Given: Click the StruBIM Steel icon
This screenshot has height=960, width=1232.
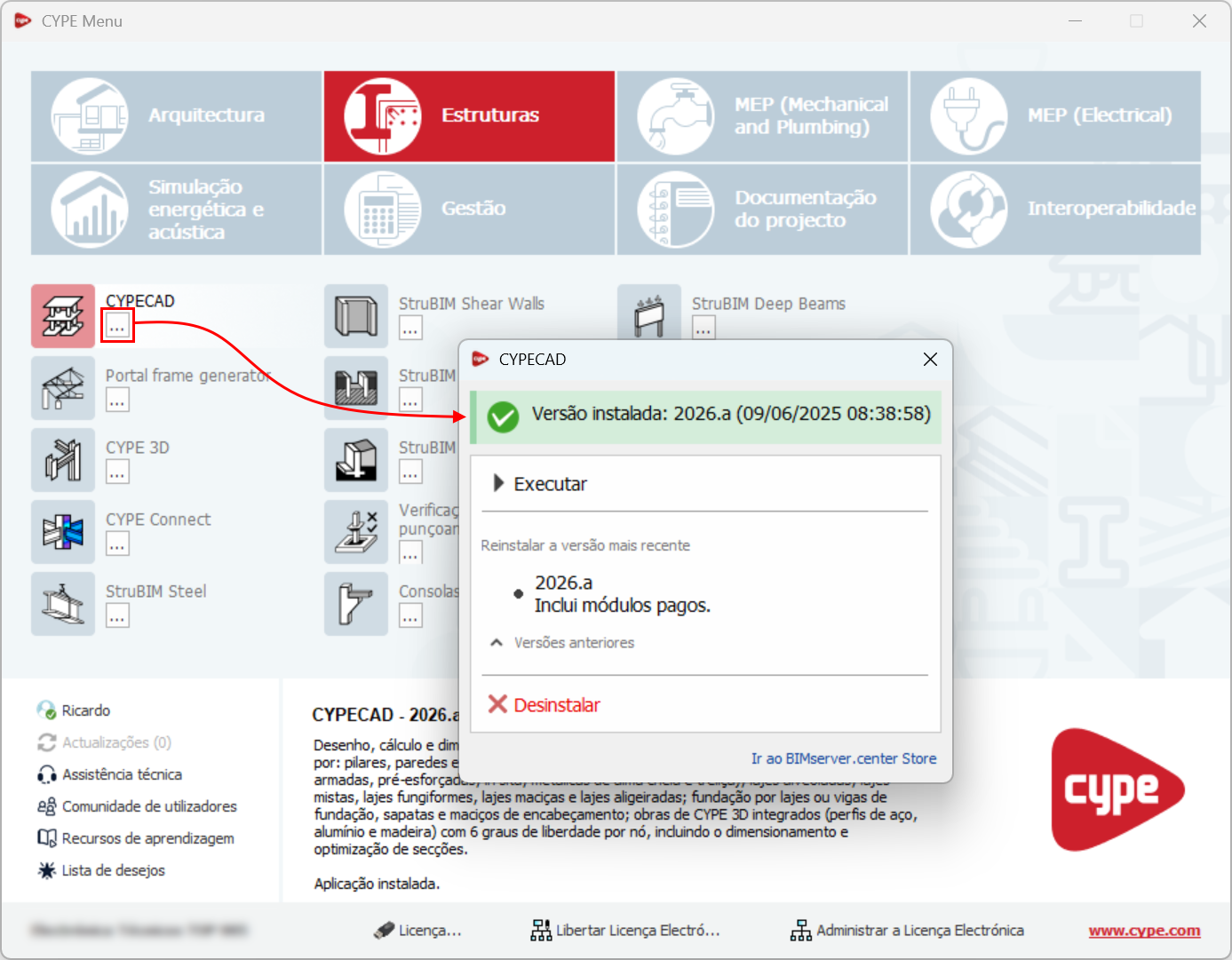Looking at the screenshot, I should pyautogui.click(x=63, y=604).
